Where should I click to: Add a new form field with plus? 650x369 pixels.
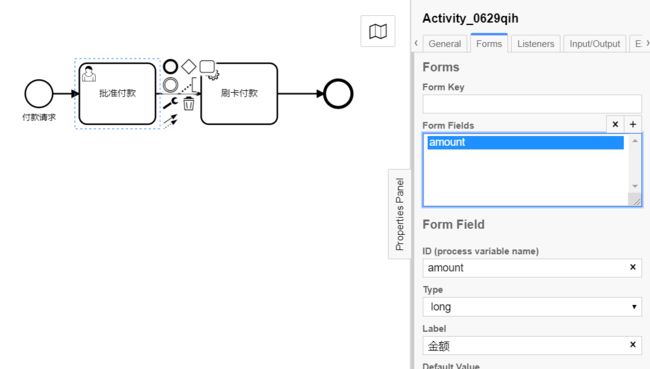click(x=633, y=124)
